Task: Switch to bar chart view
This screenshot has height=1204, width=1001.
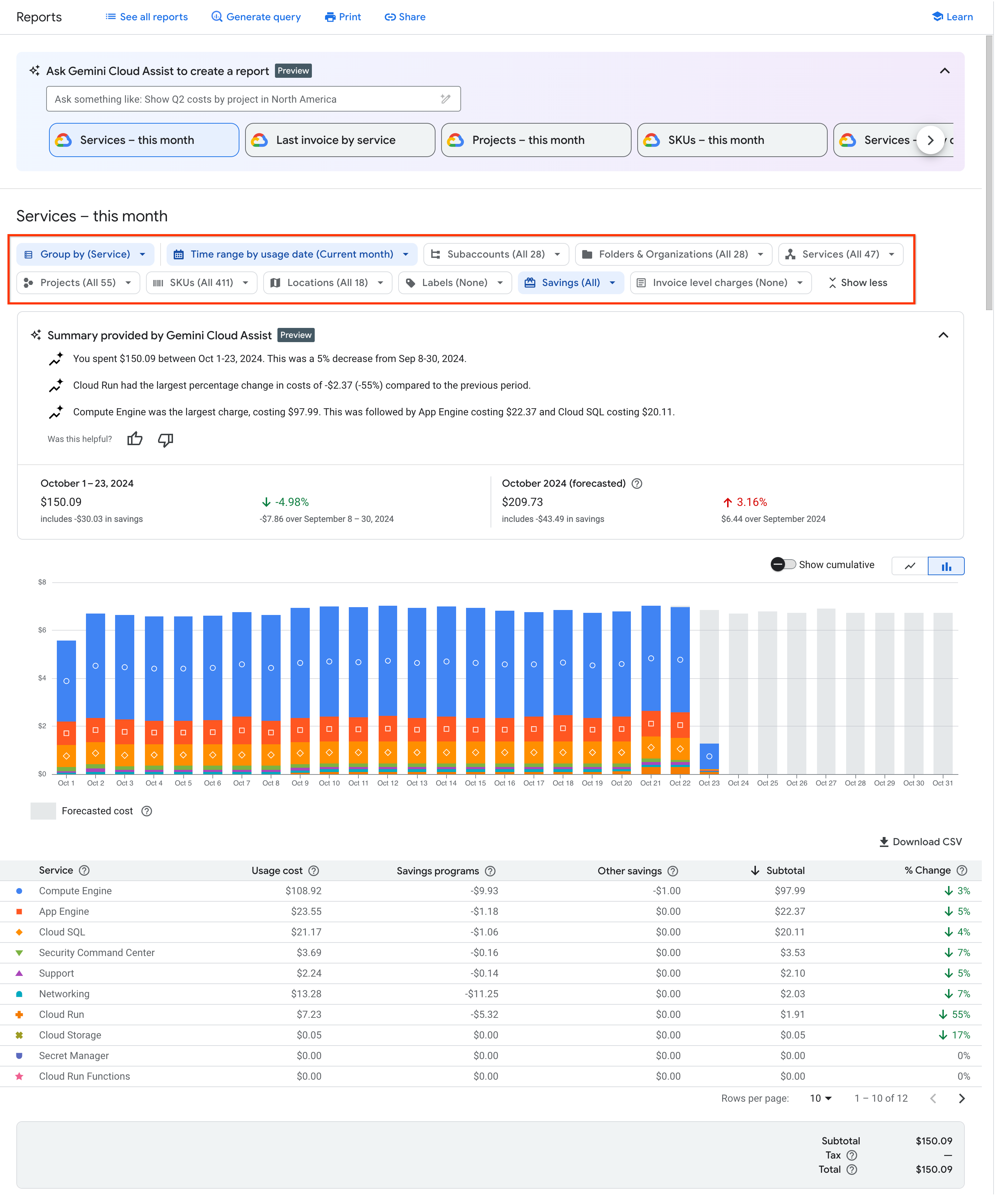Action: (x=946, y=566)
